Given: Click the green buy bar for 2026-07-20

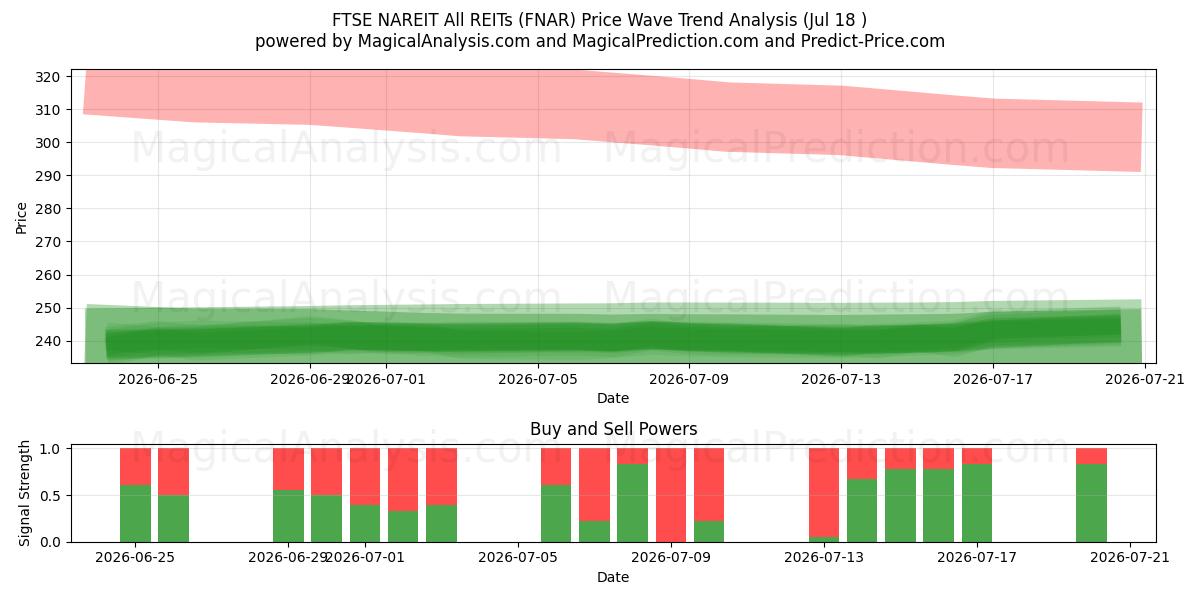Looking at the screenshot, I should point(1092,503).
